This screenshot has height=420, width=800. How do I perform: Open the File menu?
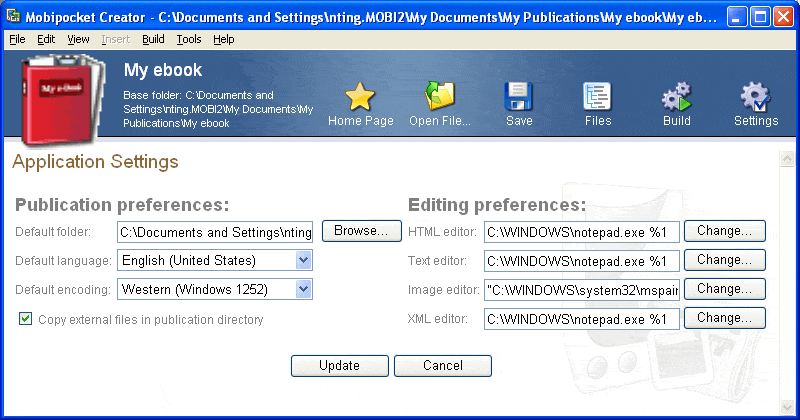click(x=17, y=39)
